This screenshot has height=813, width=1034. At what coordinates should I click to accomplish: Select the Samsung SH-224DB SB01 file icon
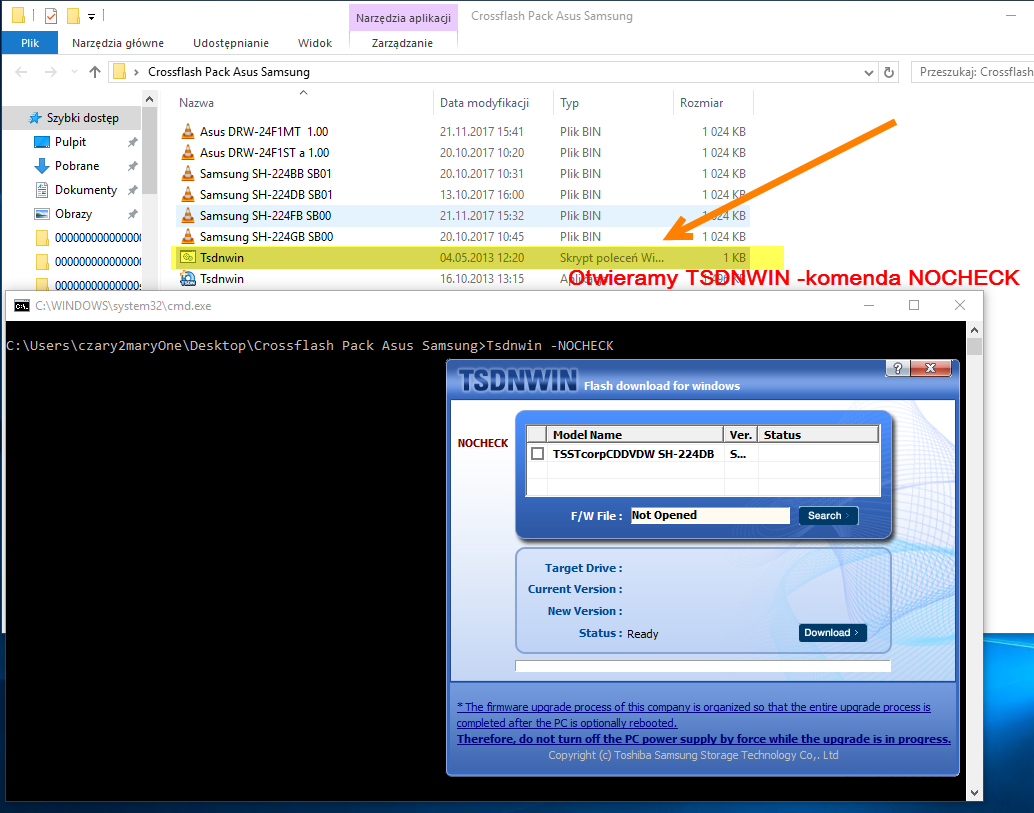coord(188,195)
